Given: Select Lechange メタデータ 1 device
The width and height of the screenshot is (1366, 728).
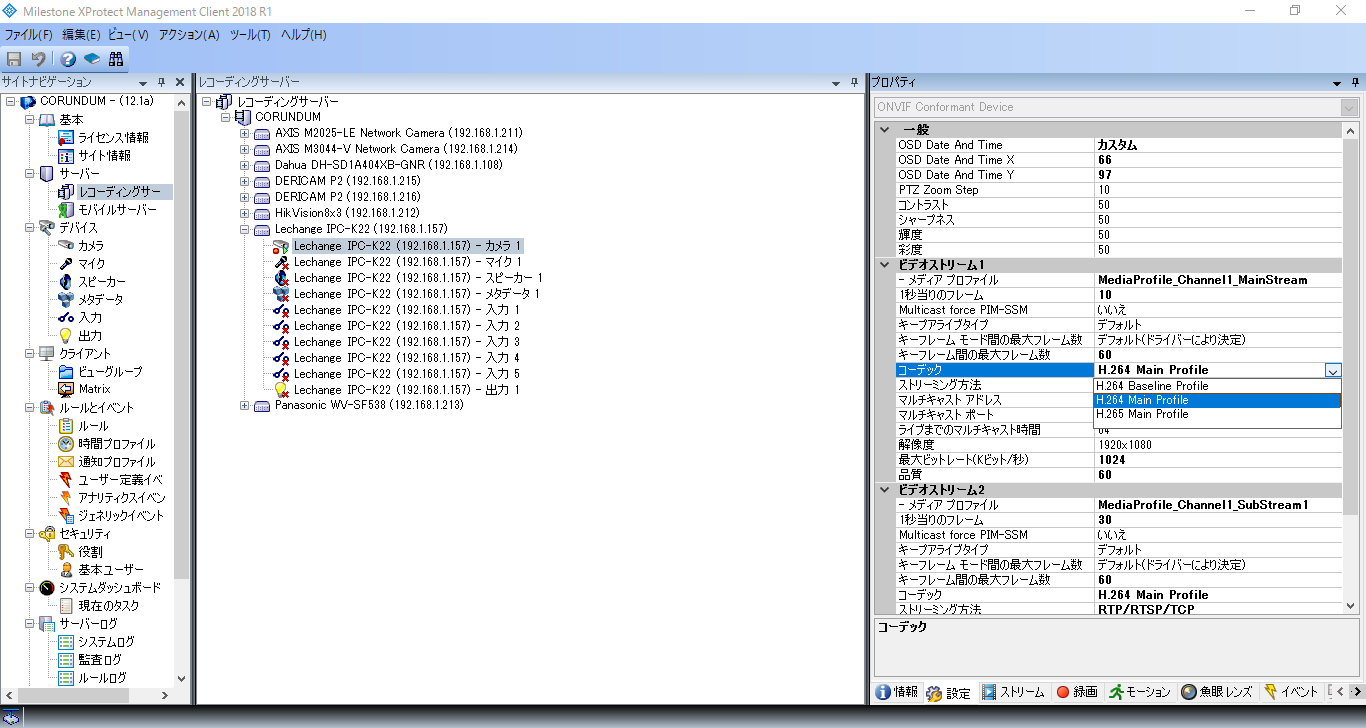Looking at the screenshot, I should 417,294.
